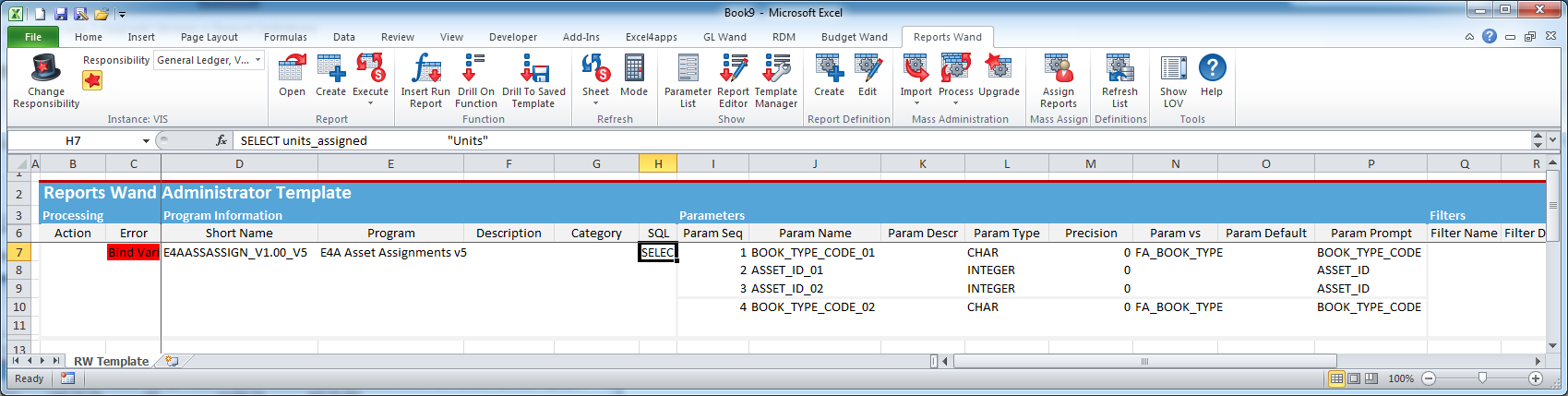Click the Excel Help question mark icon

coord(1489,37)
